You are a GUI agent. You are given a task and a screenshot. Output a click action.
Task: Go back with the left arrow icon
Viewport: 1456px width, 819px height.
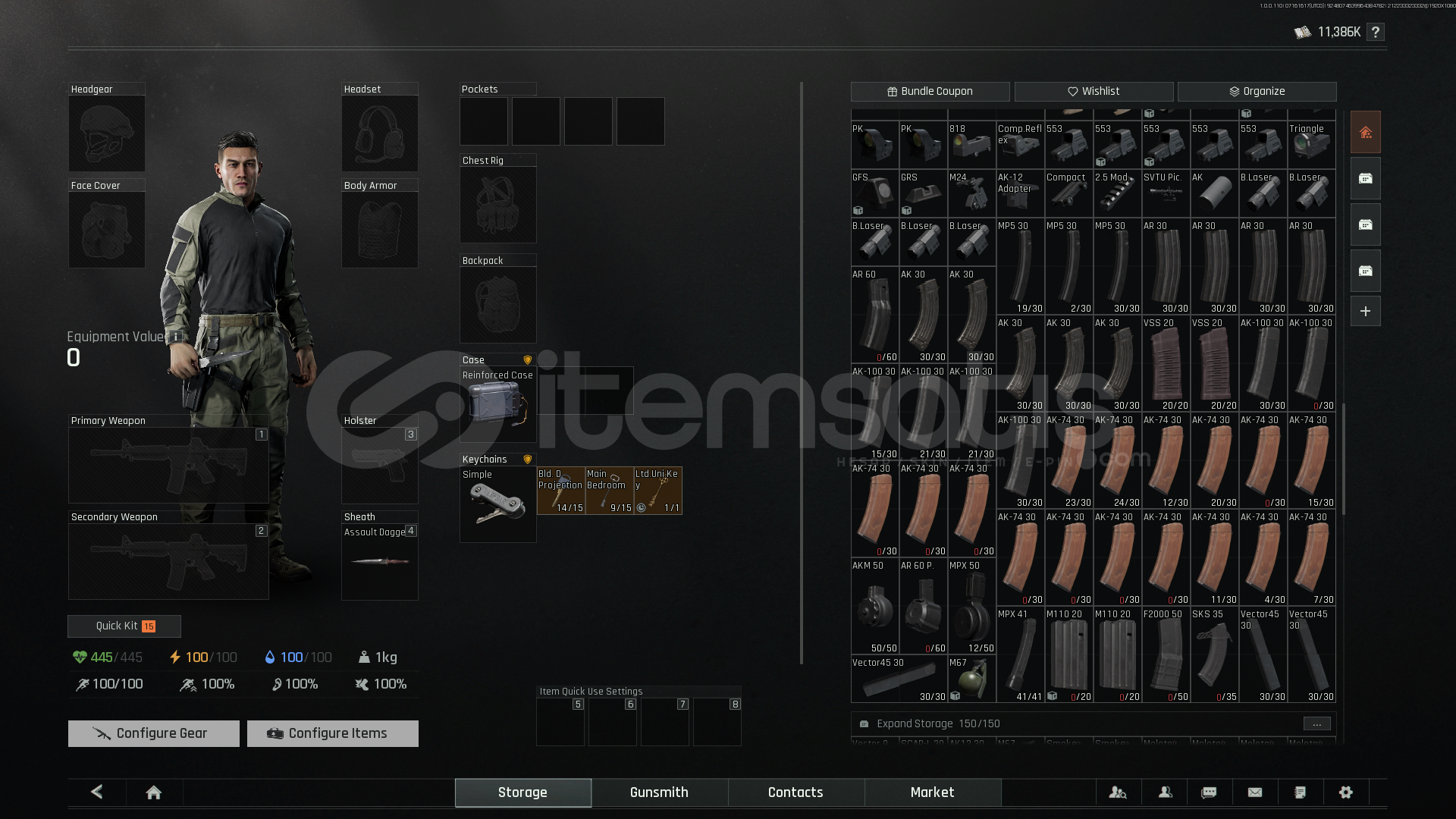tap(97, 792)
